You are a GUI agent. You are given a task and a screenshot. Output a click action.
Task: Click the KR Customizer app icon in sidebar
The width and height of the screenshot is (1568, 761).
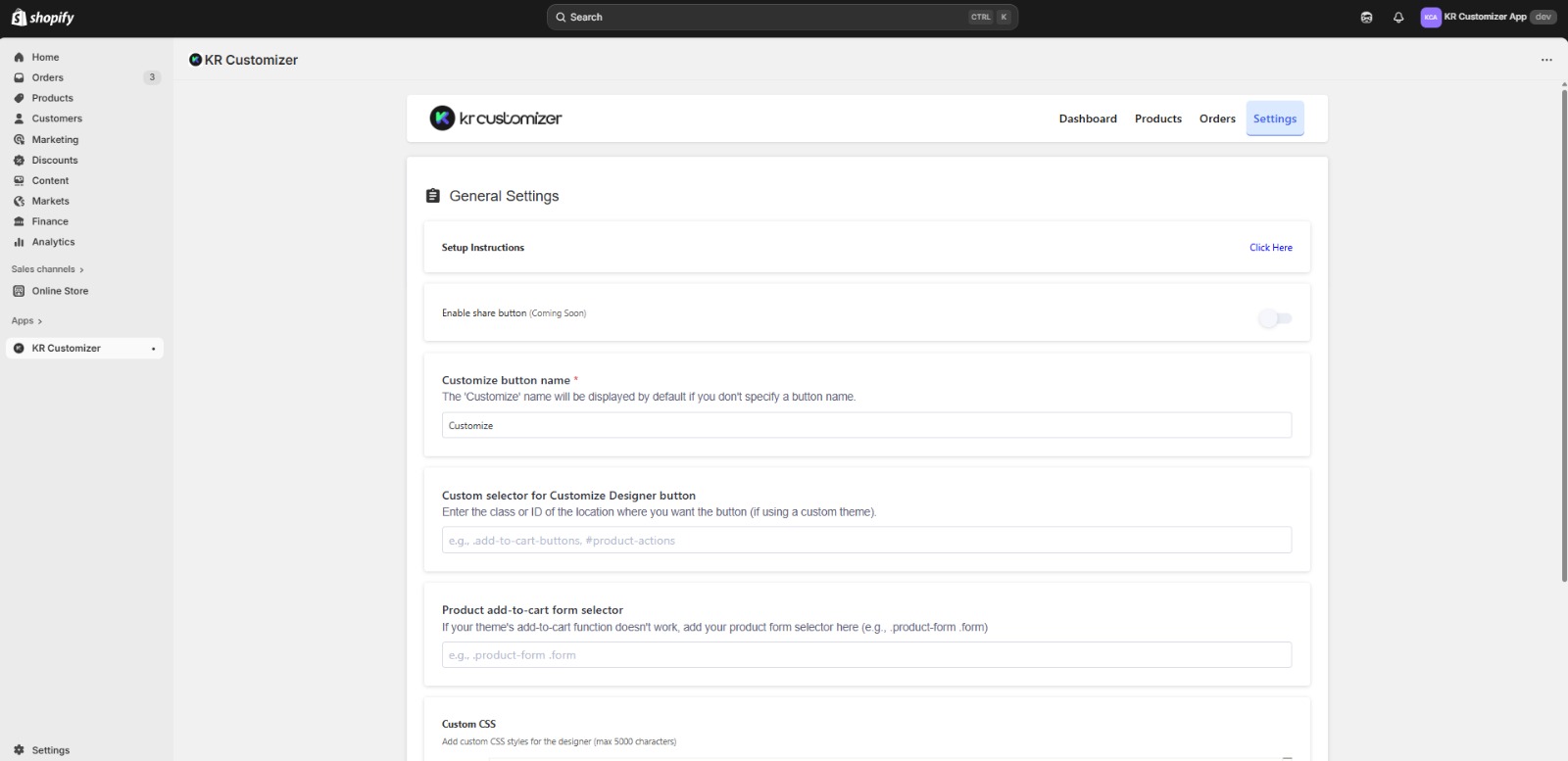(19, 348)
